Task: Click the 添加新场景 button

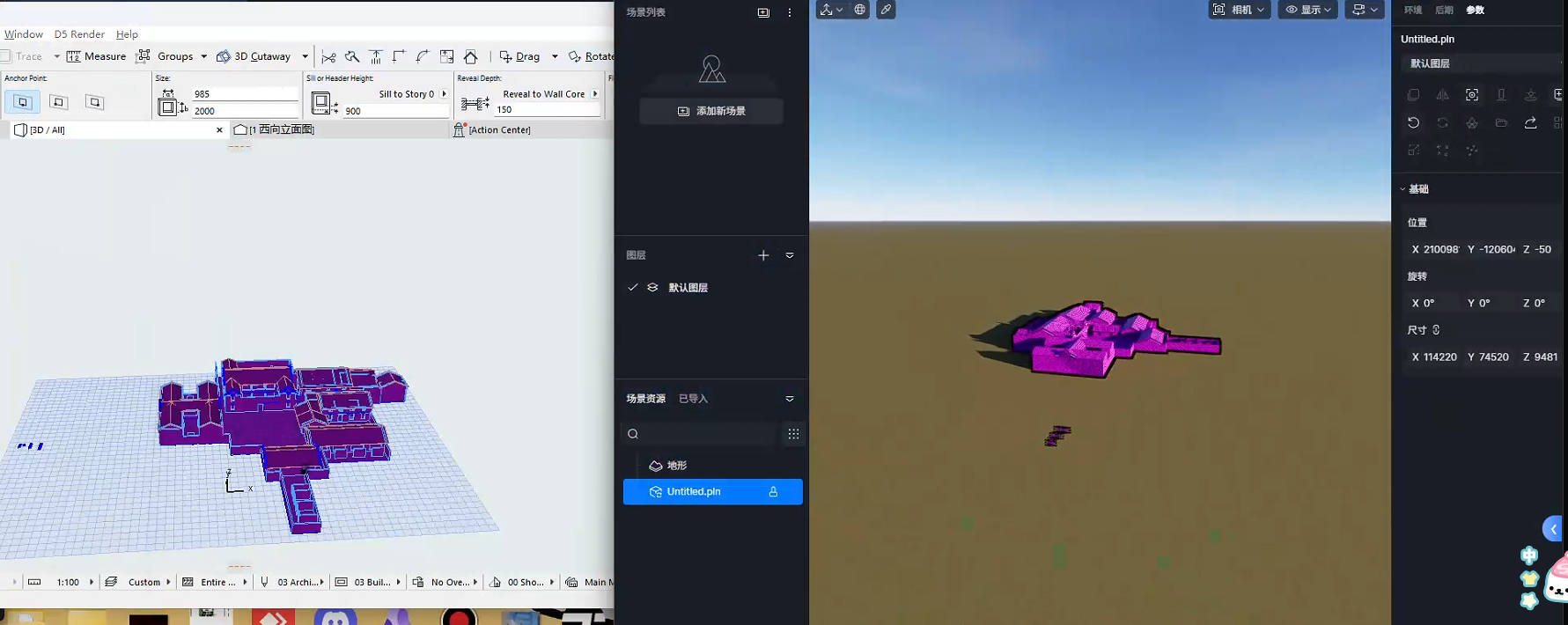Action: click(x=711, y=111)
